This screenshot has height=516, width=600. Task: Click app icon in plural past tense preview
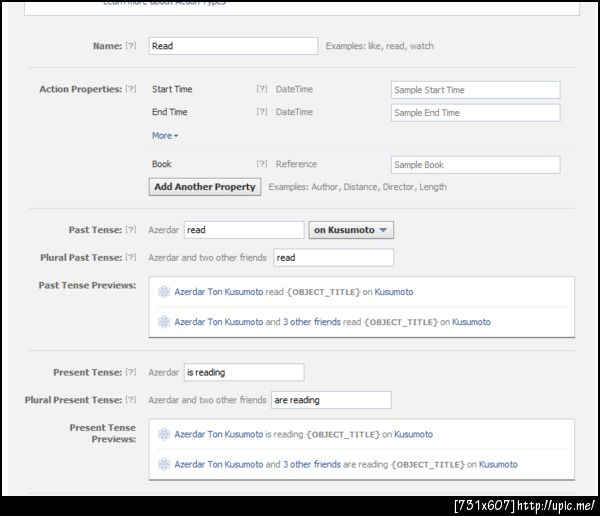[x=164, y=322]
